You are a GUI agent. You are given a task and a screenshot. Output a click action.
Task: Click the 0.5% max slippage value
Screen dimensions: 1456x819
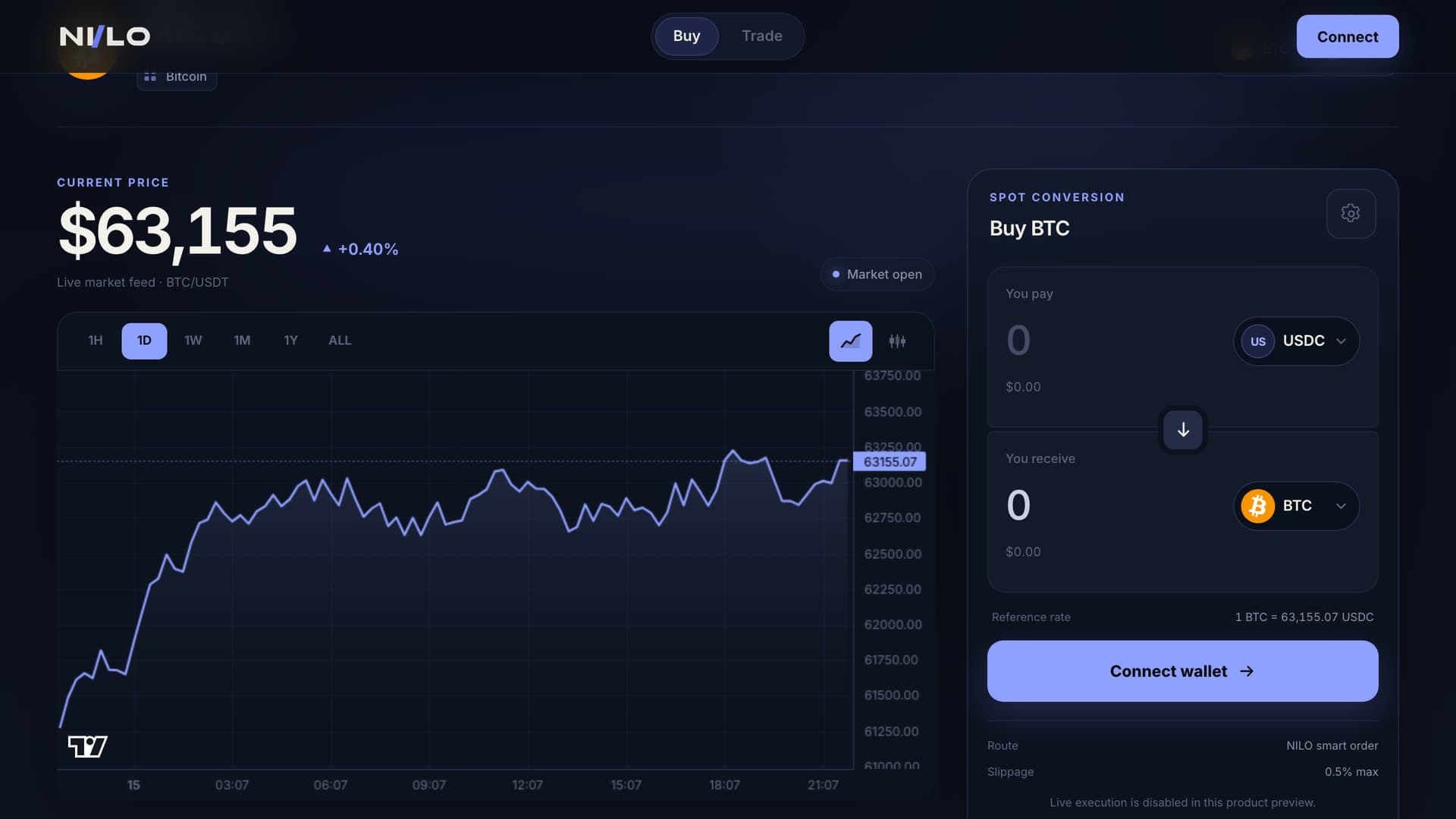point(1351,772)
